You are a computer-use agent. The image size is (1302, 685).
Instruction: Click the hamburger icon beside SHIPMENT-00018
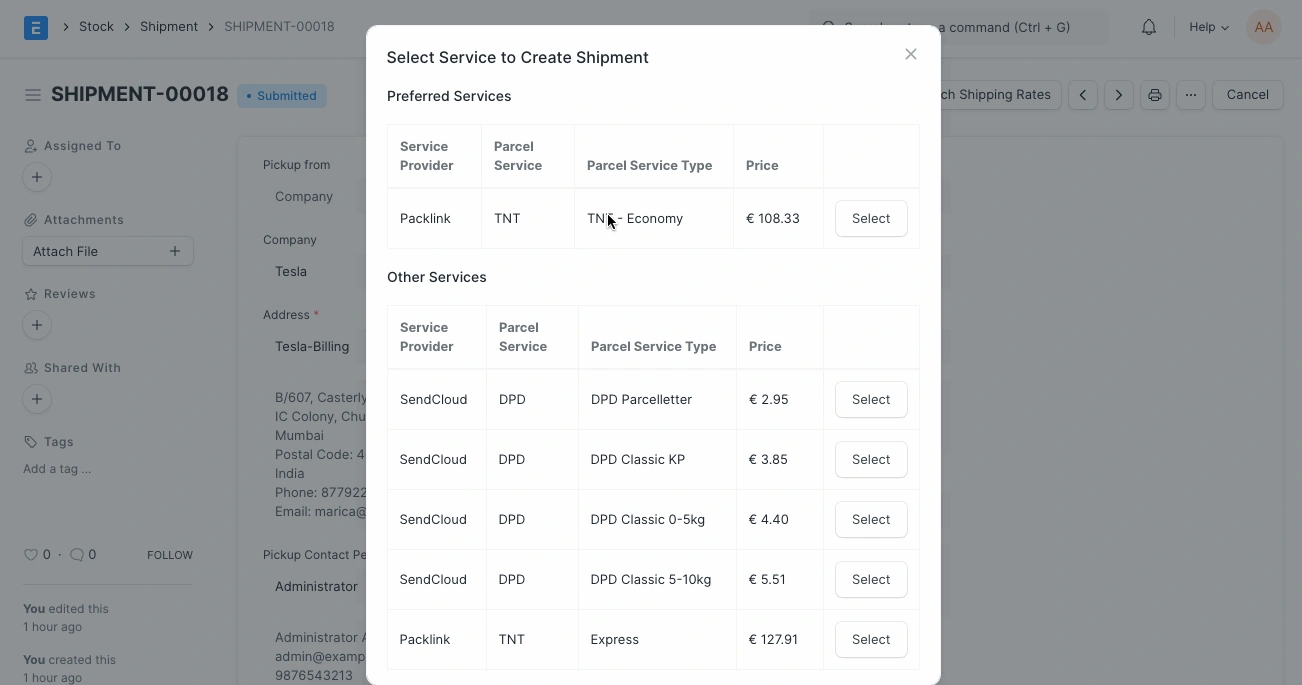point(33,94)
